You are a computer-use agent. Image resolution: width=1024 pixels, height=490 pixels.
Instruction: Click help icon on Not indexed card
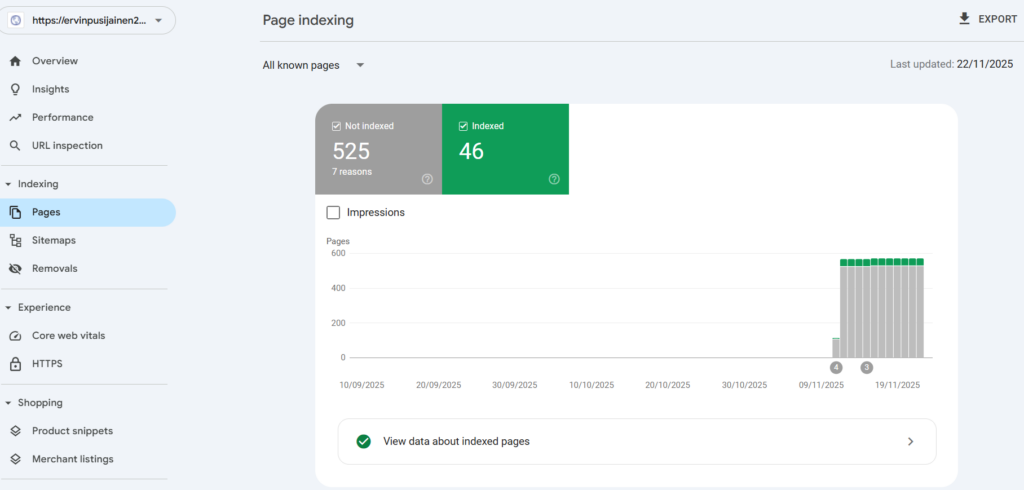click(427, 179)
